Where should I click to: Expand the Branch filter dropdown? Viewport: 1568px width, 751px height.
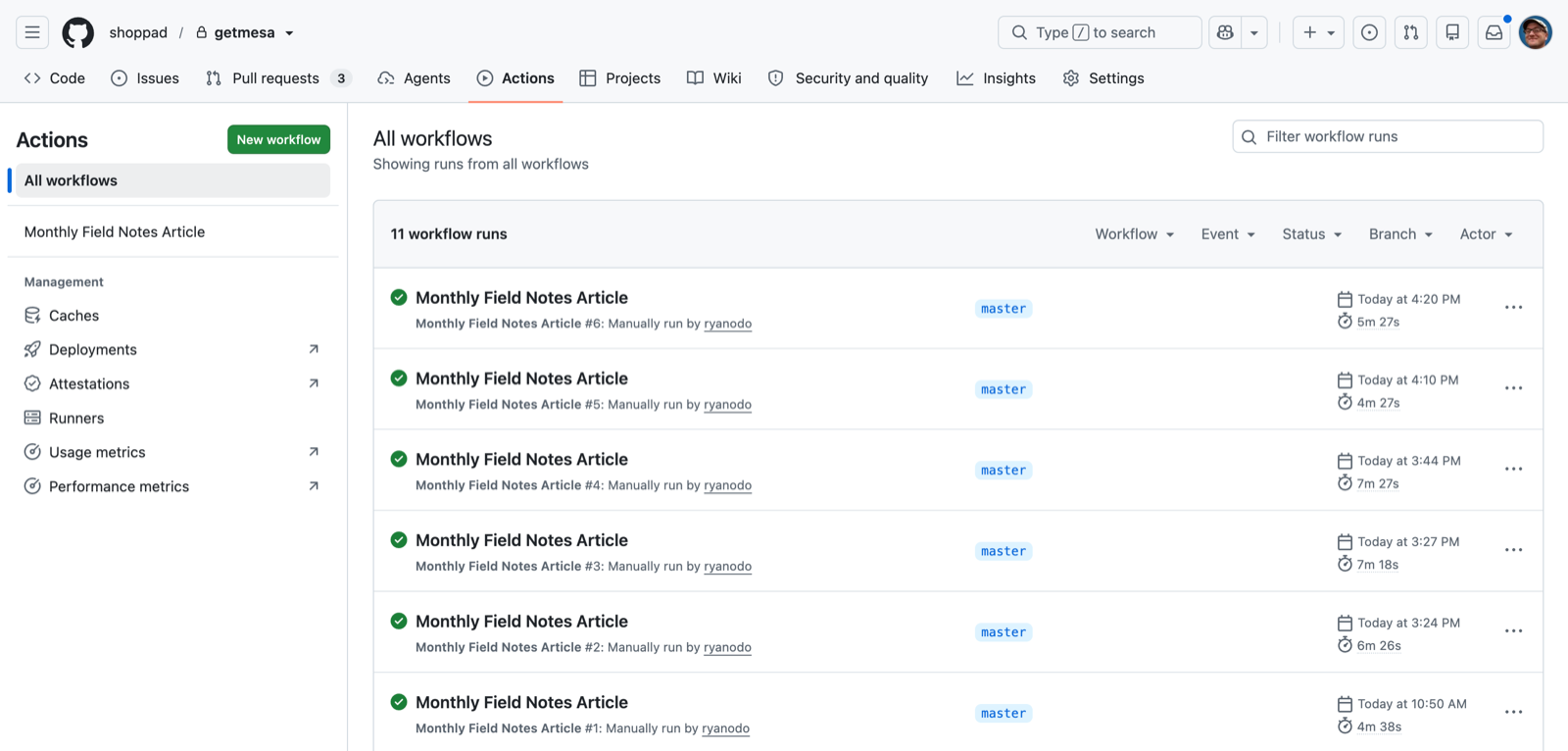pos(1400,234)
